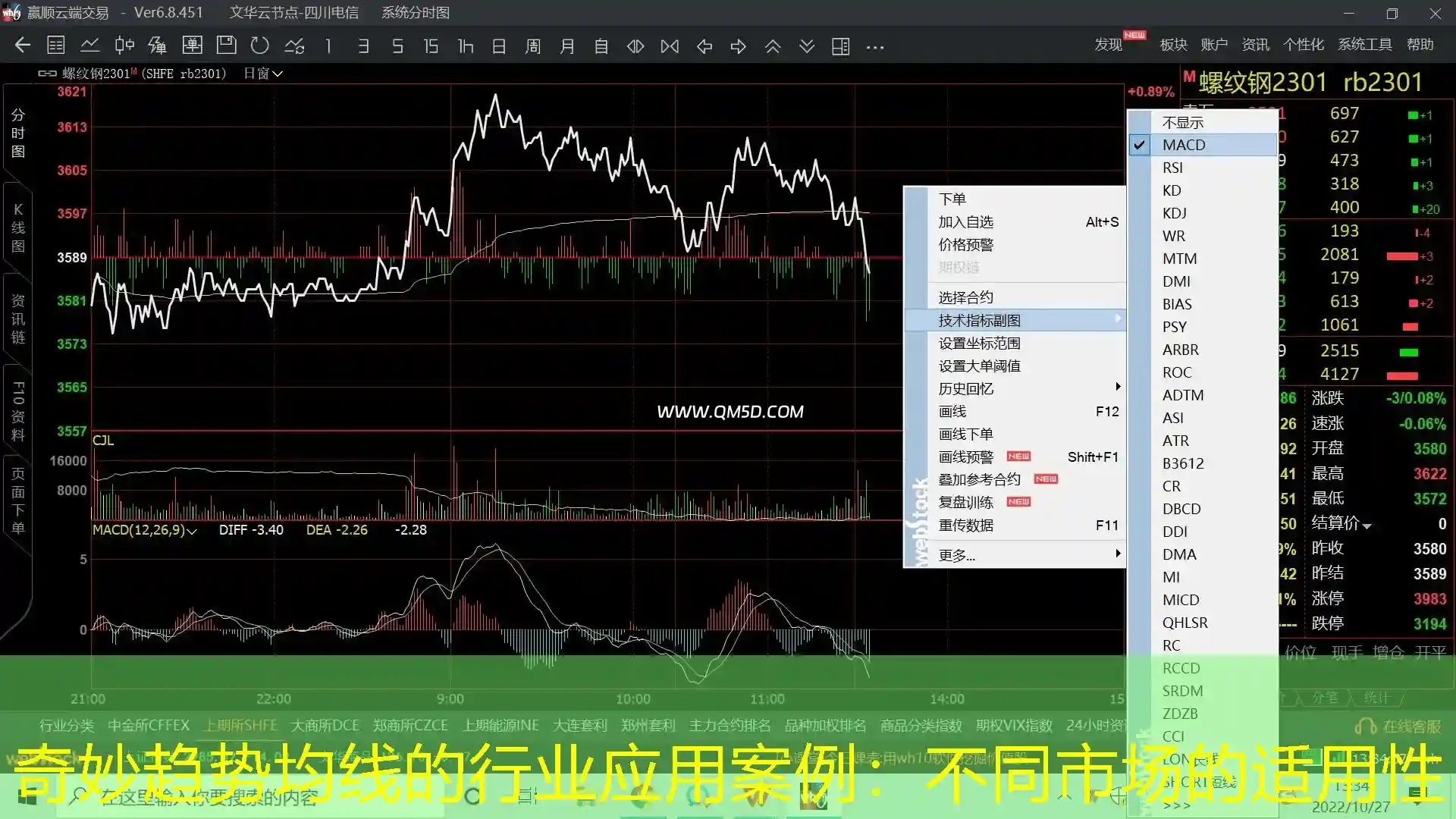Open the 分时图 side tab
The height and width of the screenshot is (819, 1456).
(18, 133)
